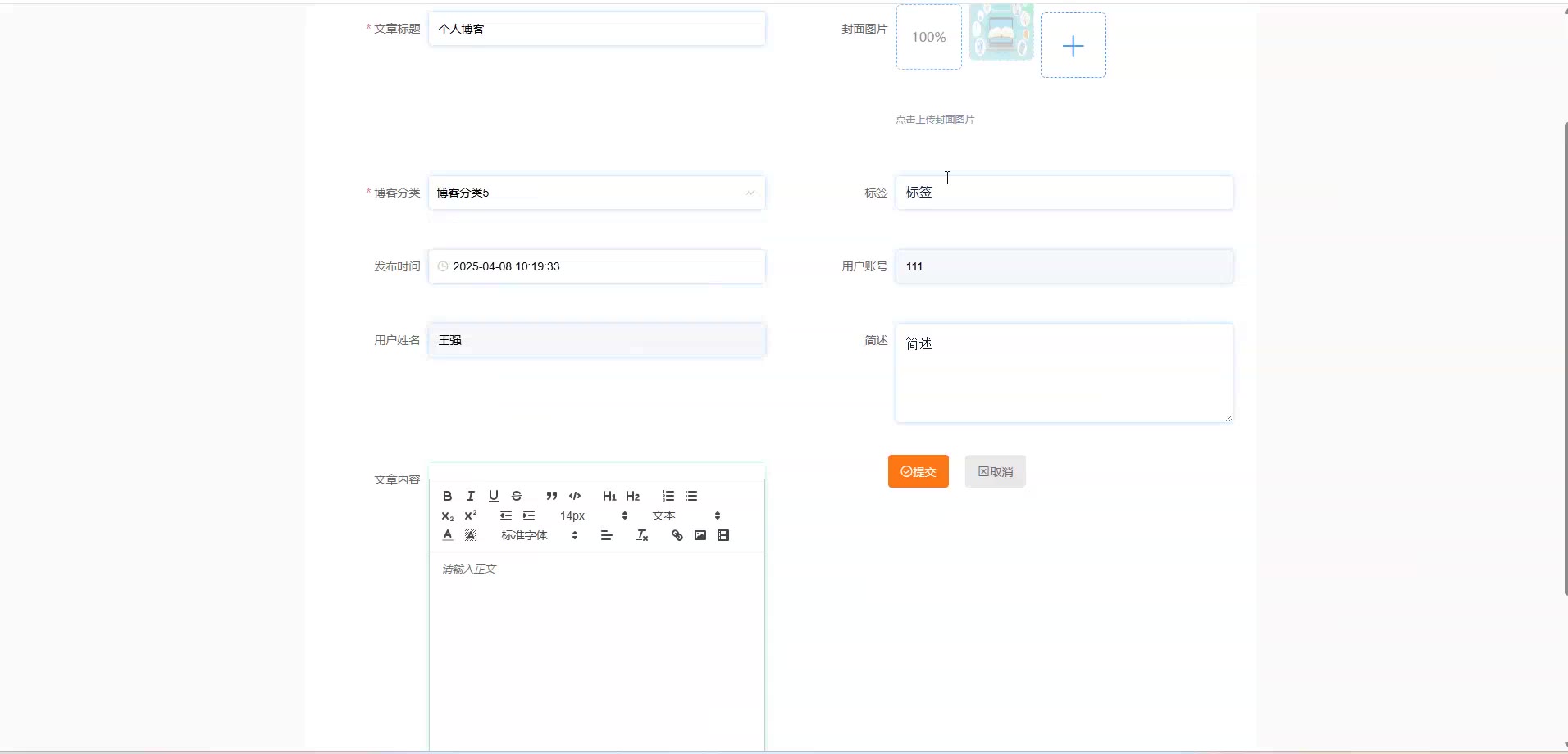Click the 发布时间 date-time field
Screen dimensions: 1568x754
pos(596,266)
